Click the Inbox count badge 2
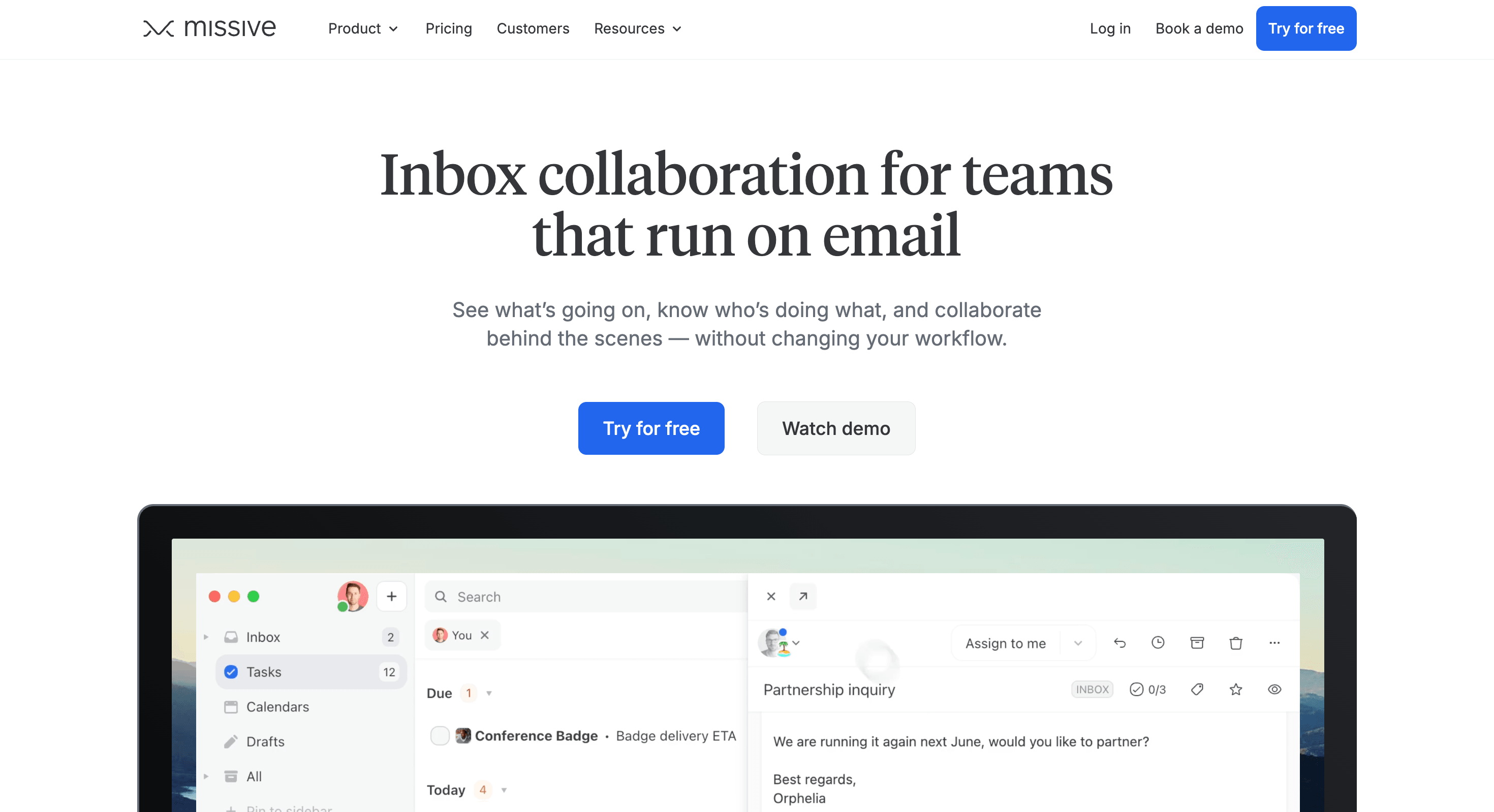This screenshot has height=812, width=1494. click(x=390, y=637)
